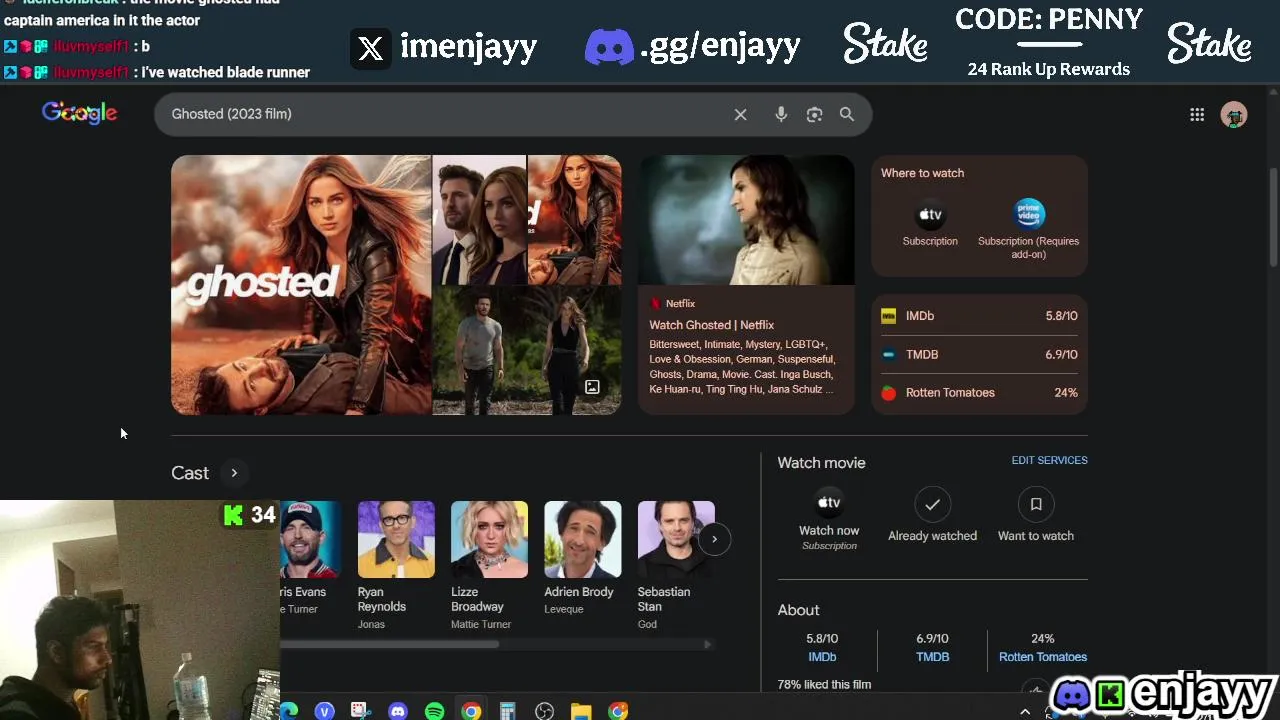Open OBS Studio from the taskbar

[544, 711]
